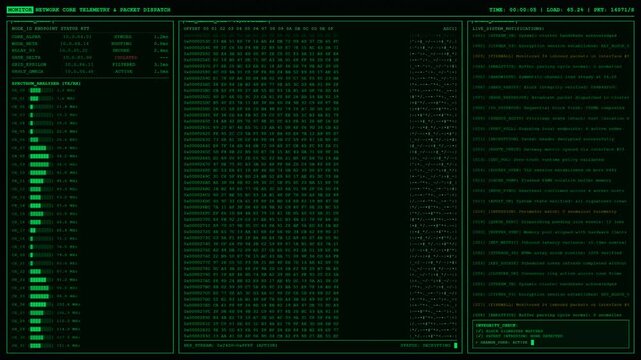This screenshot has width=641, height=360.
Task: Click the red ISOLATED status value
Action: click(126, 58)
